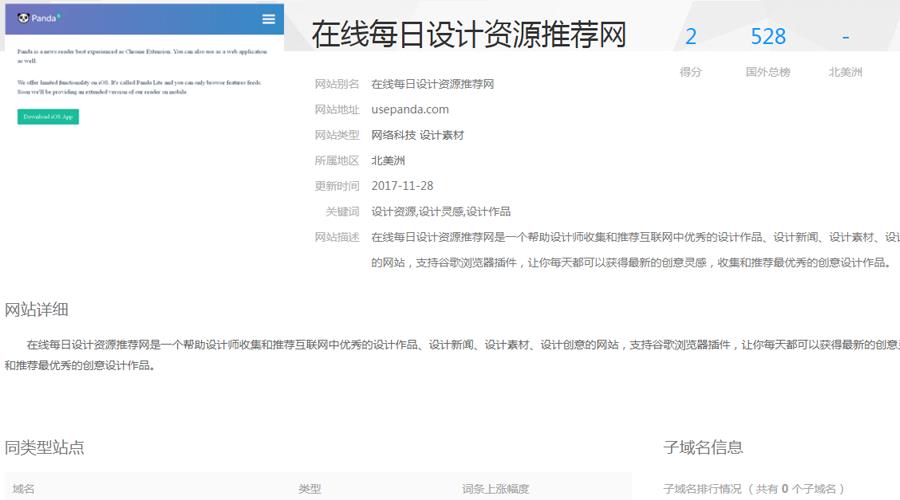Click the 子域名排行情况 subdomain count text

click(x=754, y=489)
